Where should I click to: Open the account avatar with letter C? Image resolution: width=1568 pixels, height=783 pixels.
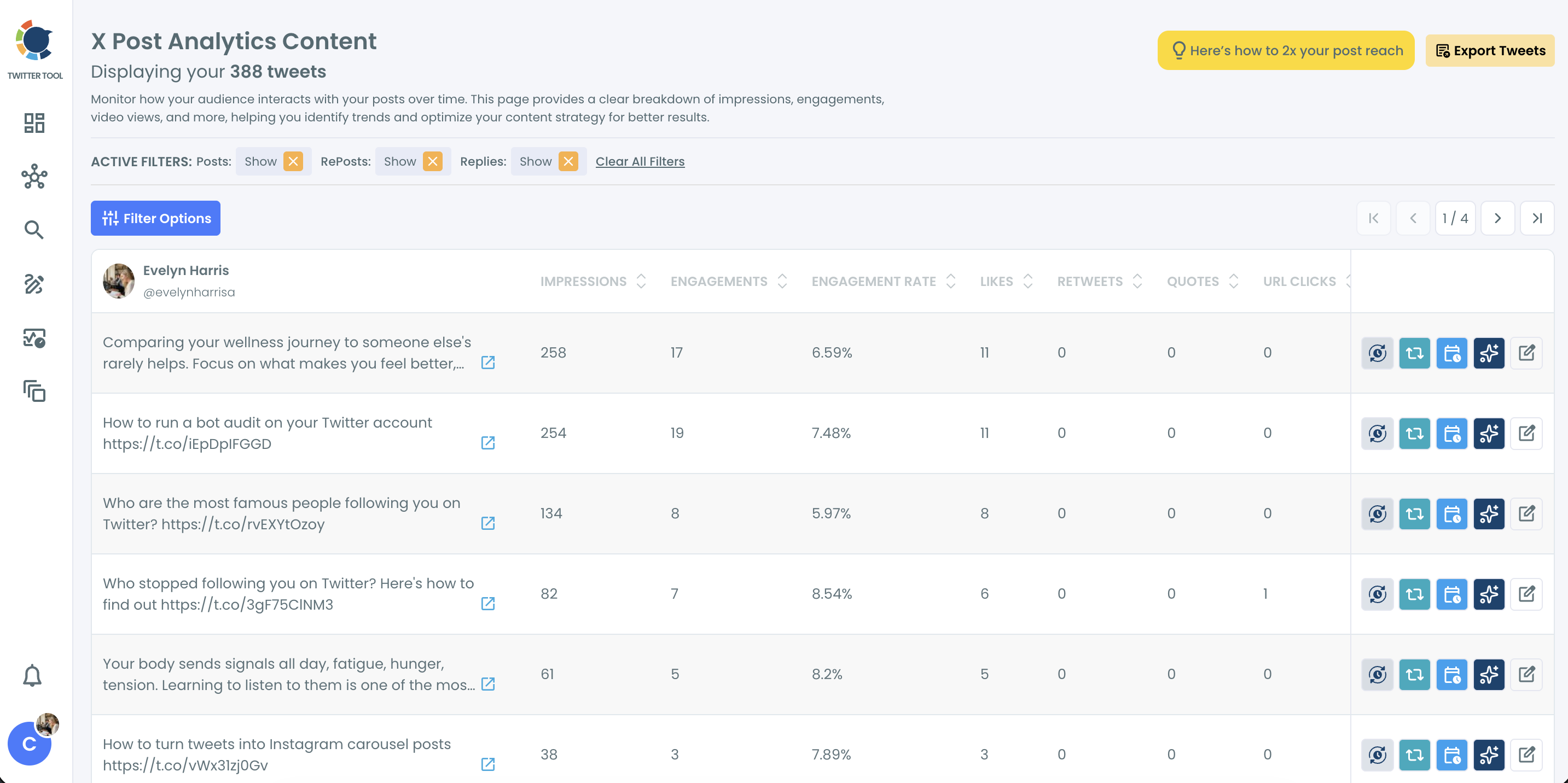29,744
